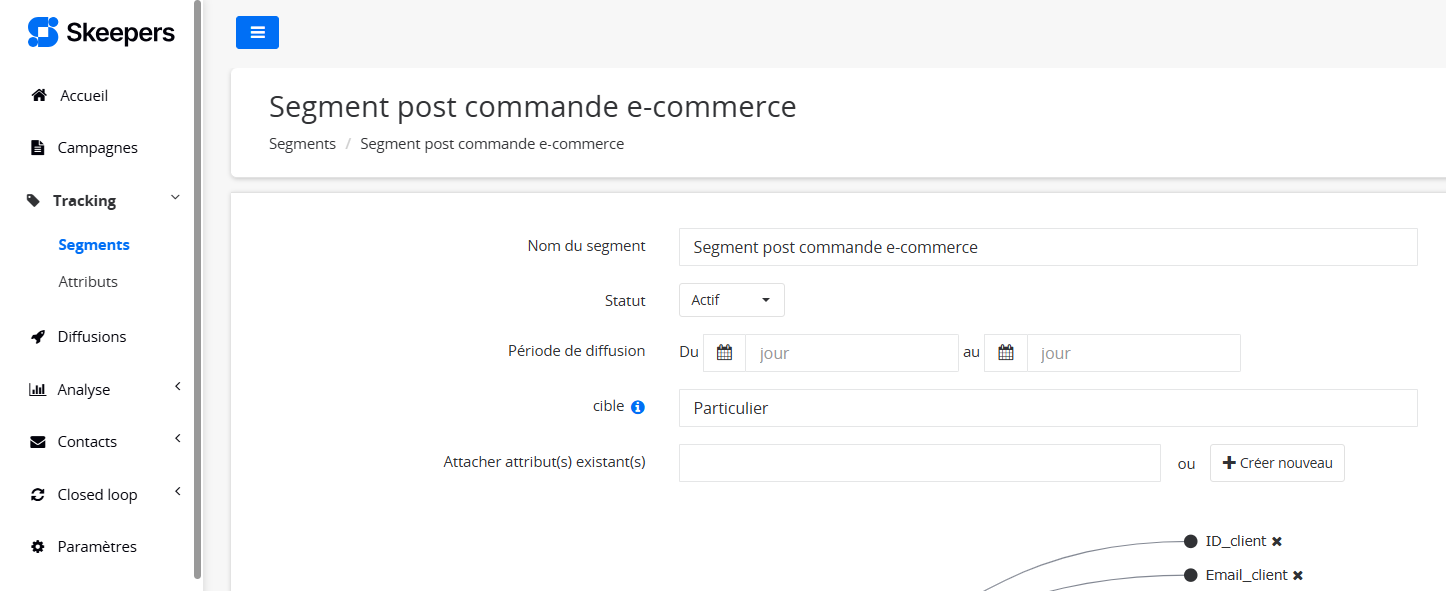
Task: Remove the Email_client attribute
Action: click(1298, 576)
